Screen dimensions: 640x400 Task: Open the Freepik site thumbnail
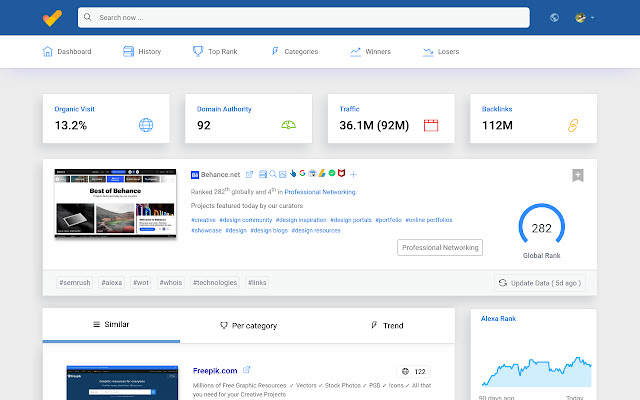click(122, 383)
